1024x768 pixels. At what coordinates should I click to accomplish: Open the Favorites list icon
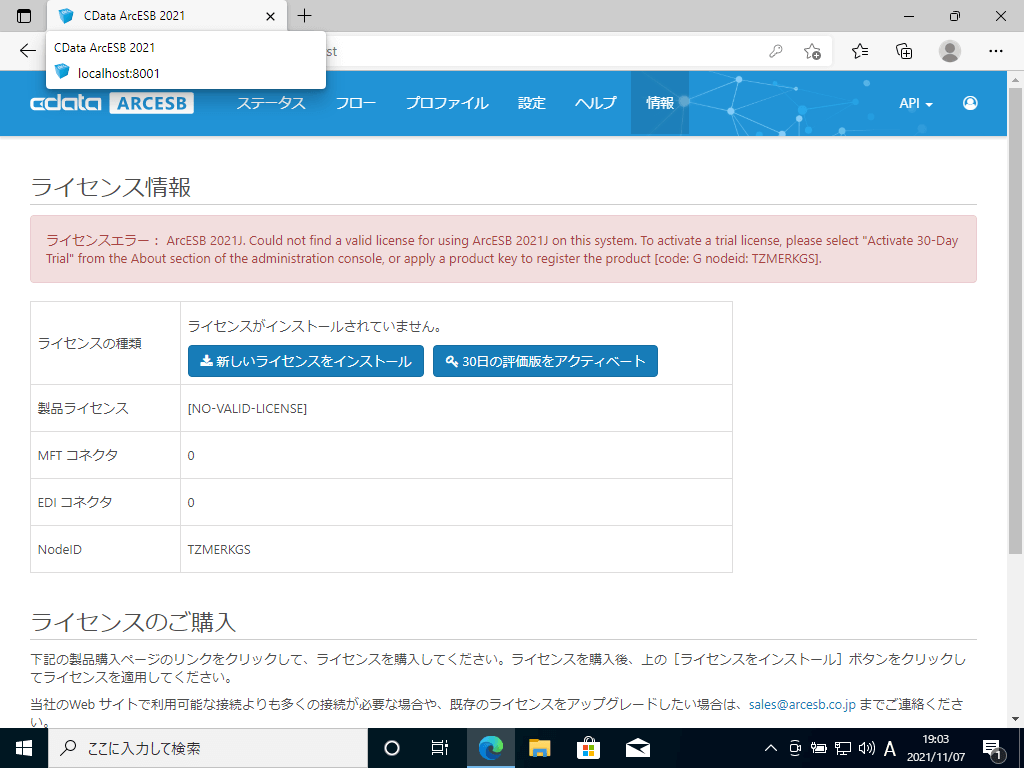pyautogui.click(x=860, y=51)
